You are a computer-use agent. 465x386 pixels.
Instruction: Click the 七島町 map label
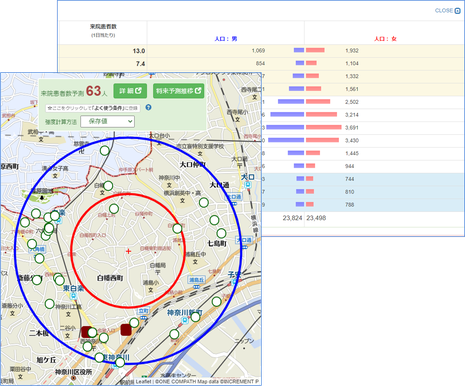(x=217, y=243)
